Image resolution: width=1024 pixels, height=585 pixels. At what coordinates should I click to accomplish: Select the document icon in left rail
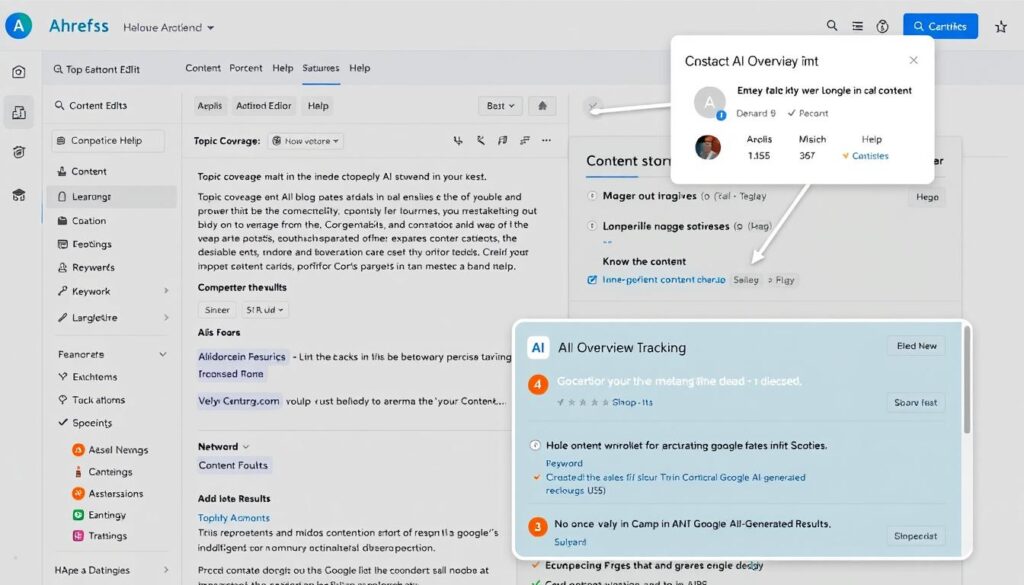coord(19,112)
